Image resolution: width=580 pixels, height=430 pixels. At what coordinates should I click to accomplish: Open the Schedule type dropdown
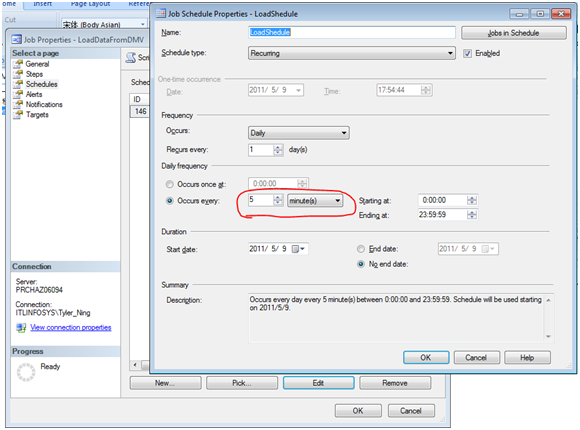(351, 53)
